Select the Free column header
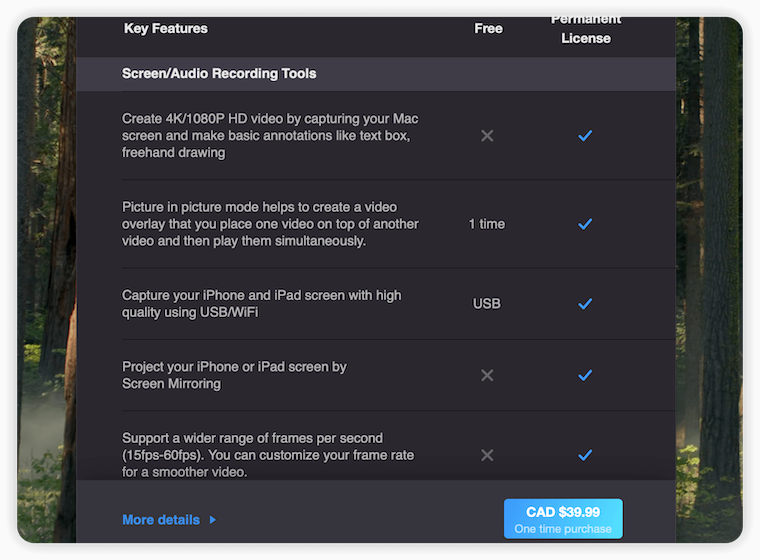The image size is (760, 560). click(x=488, y=28)
